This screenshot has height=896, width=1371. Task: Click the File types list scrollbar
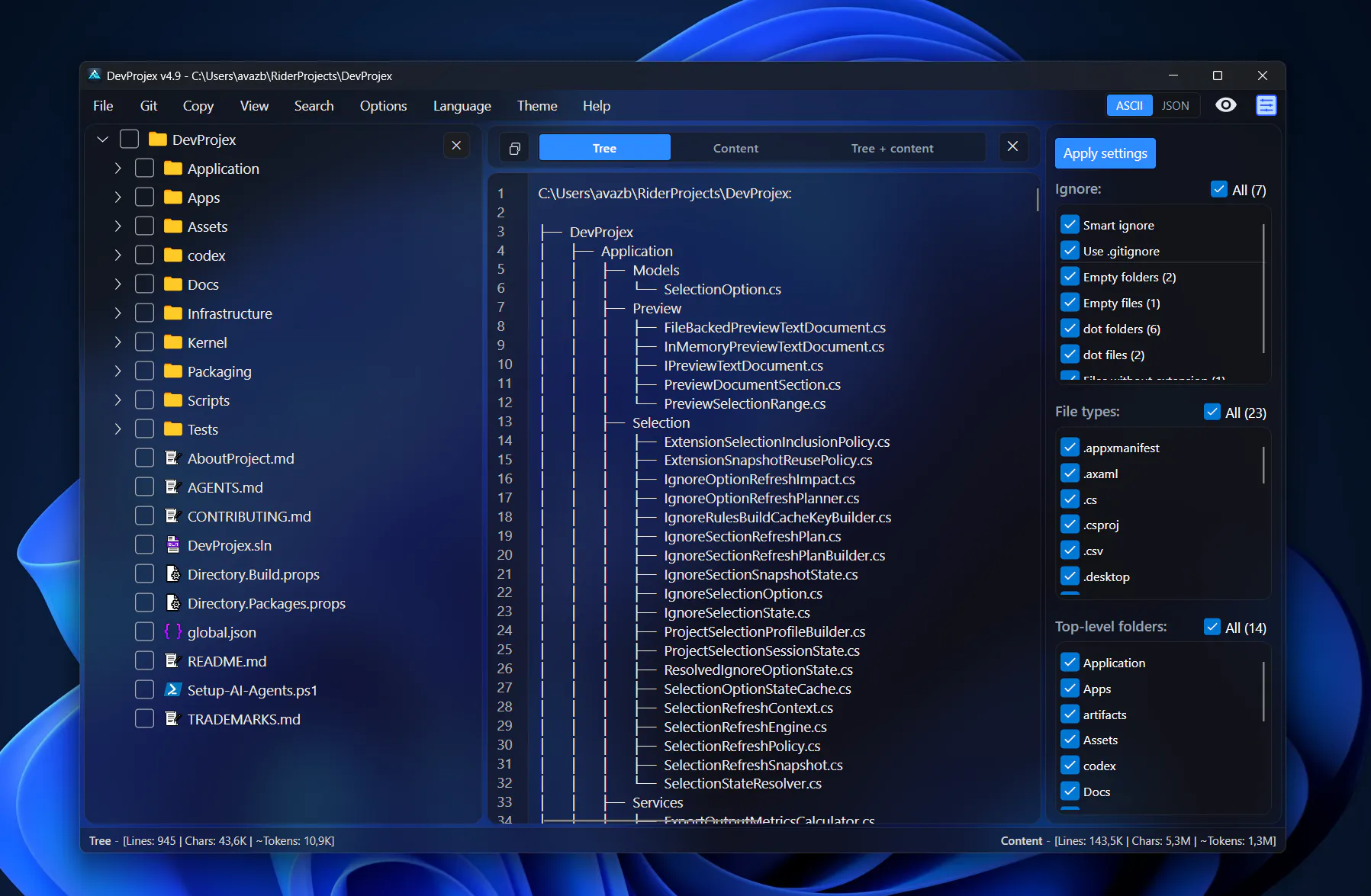pyautogui.click(x=1263, y=465)
